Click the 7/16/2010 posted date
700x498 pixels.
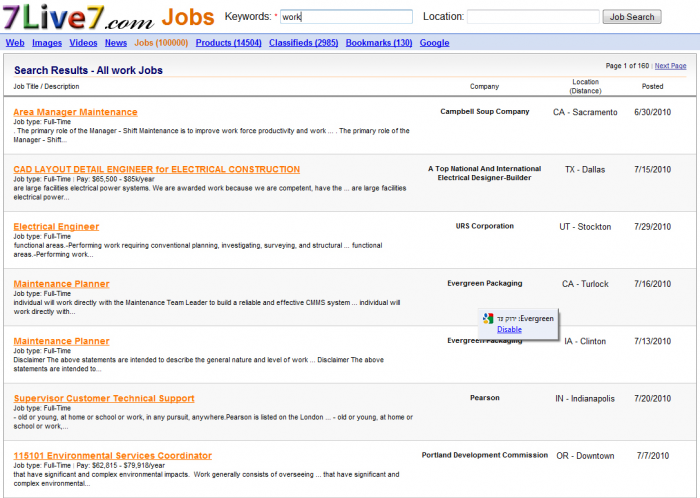[653, 284]
